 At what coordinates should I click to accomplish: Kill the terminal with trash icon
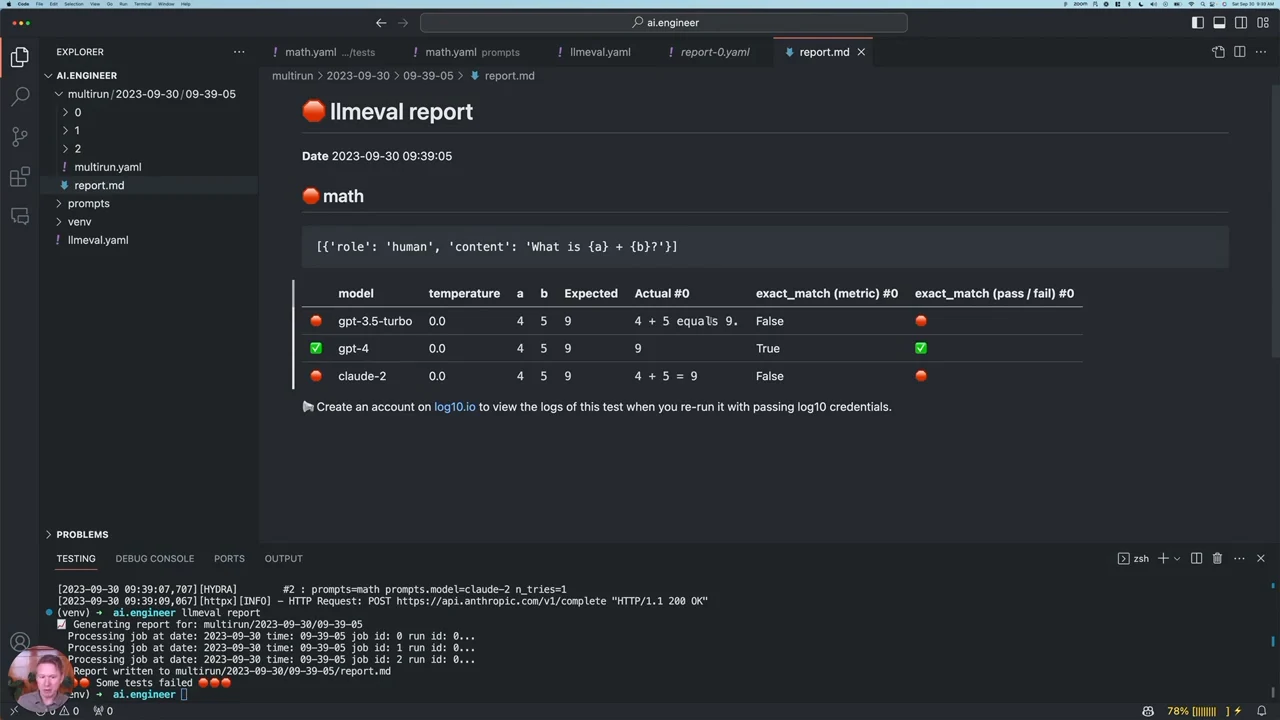[x=1217, y=558]
